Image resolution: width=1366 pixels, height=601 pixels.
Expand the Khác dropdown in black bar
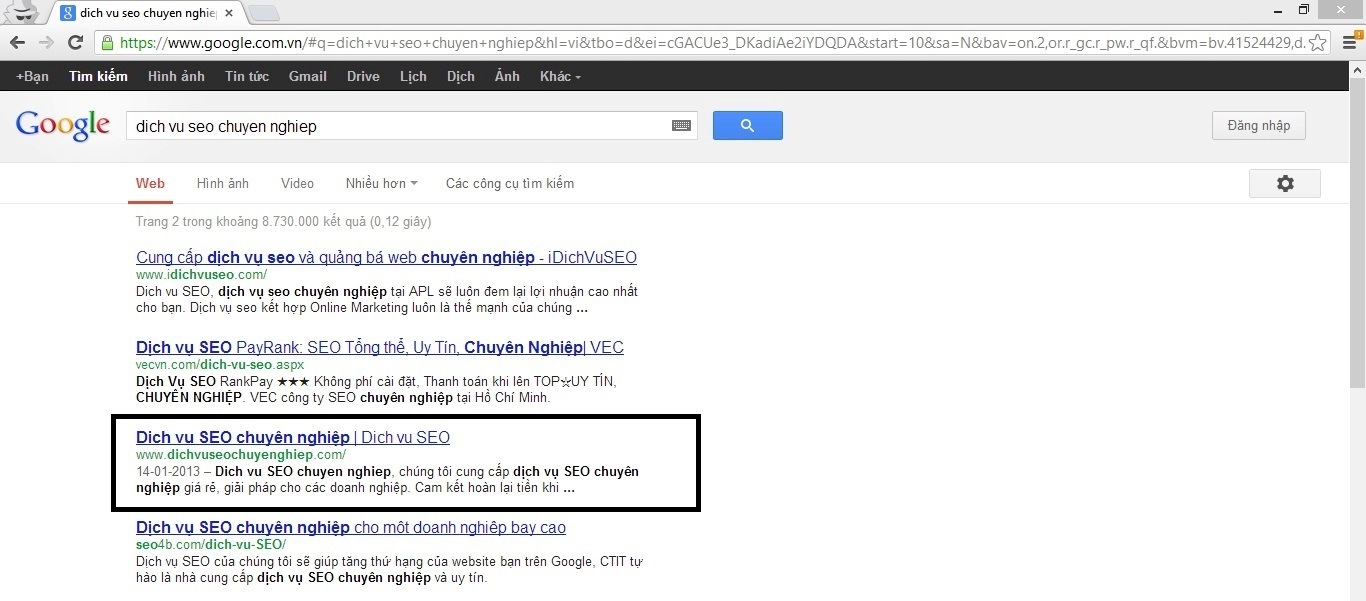tap(559, 76)
